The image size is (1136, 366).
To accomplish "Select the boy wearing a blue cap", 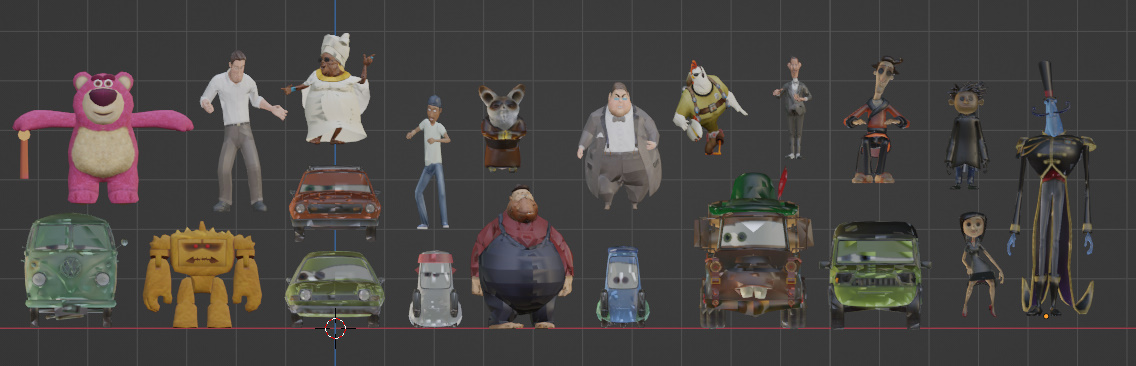I will pos(430,161).
